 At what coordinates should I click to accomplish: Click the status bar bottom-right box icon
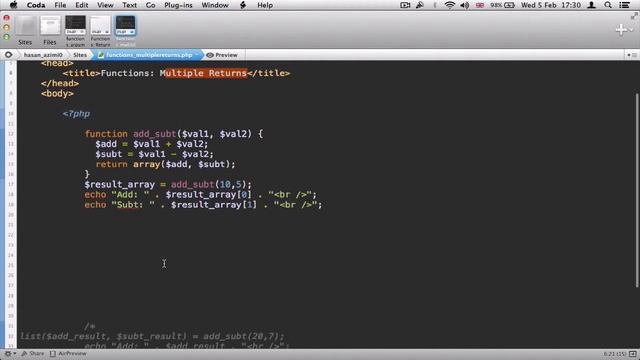coord(633,354)
